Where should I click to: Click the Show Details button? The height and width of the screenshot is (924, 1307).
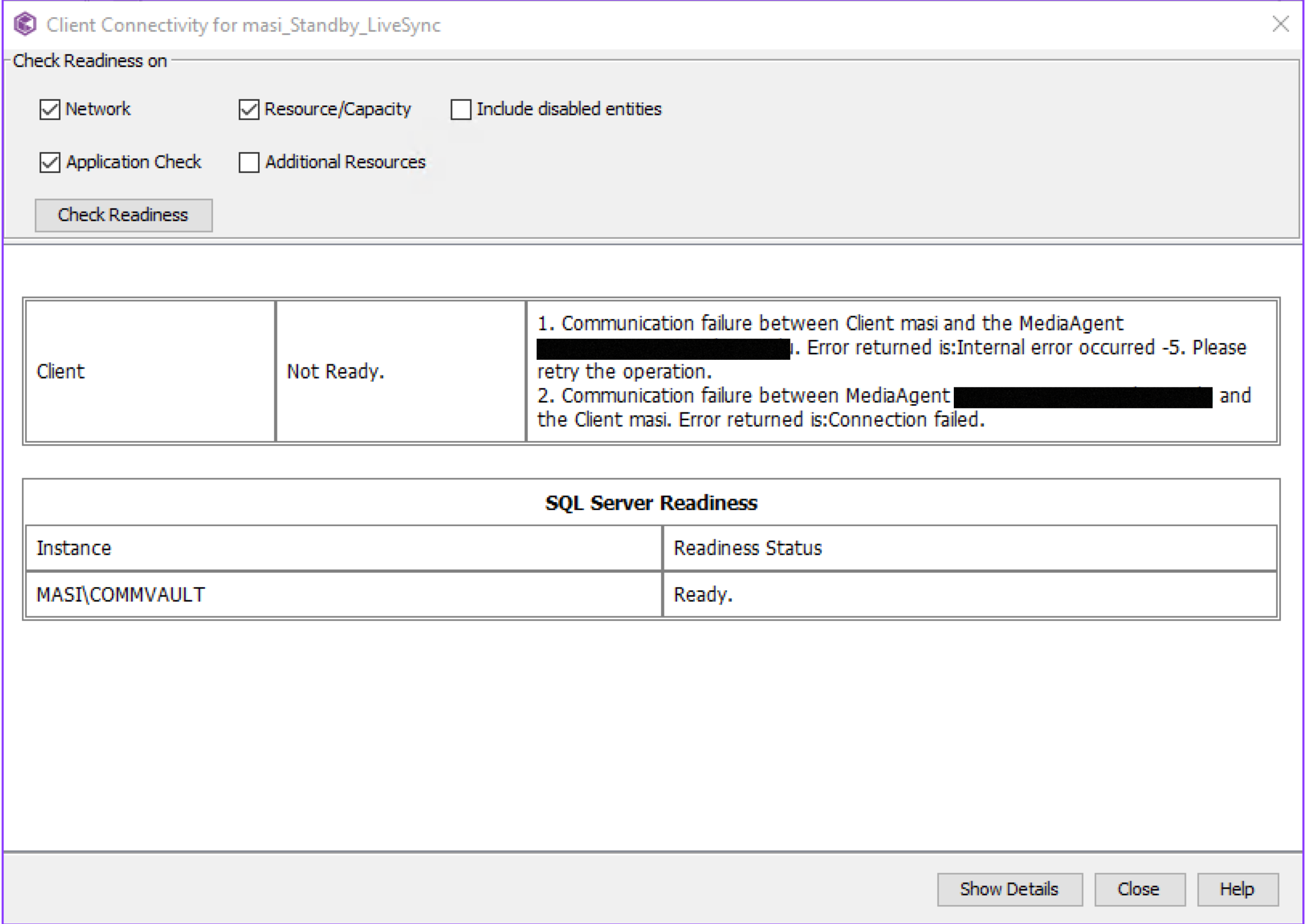[x=1009, y=889]
